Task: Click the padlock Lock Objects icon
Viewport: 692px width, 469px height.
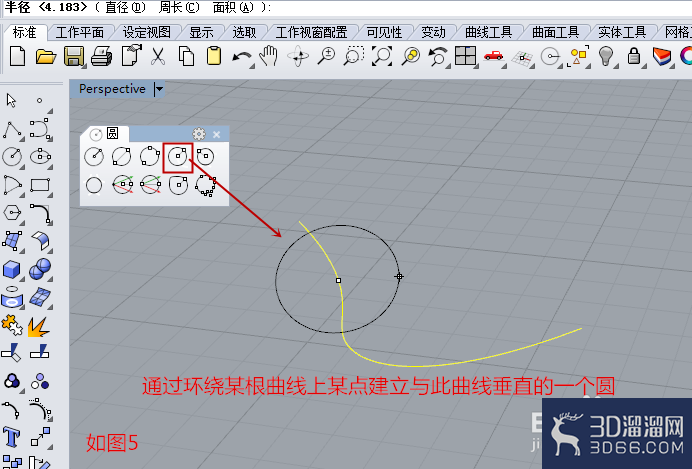Action: tap(634, 56)
